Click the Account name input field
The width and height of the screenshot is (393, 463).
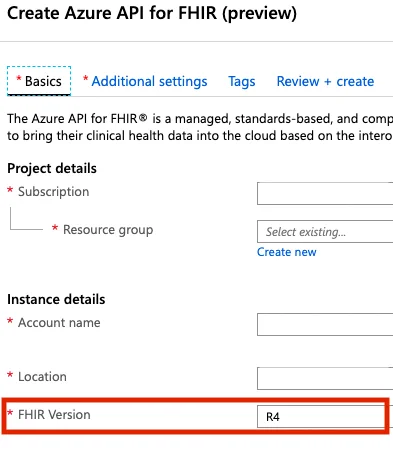325,324
